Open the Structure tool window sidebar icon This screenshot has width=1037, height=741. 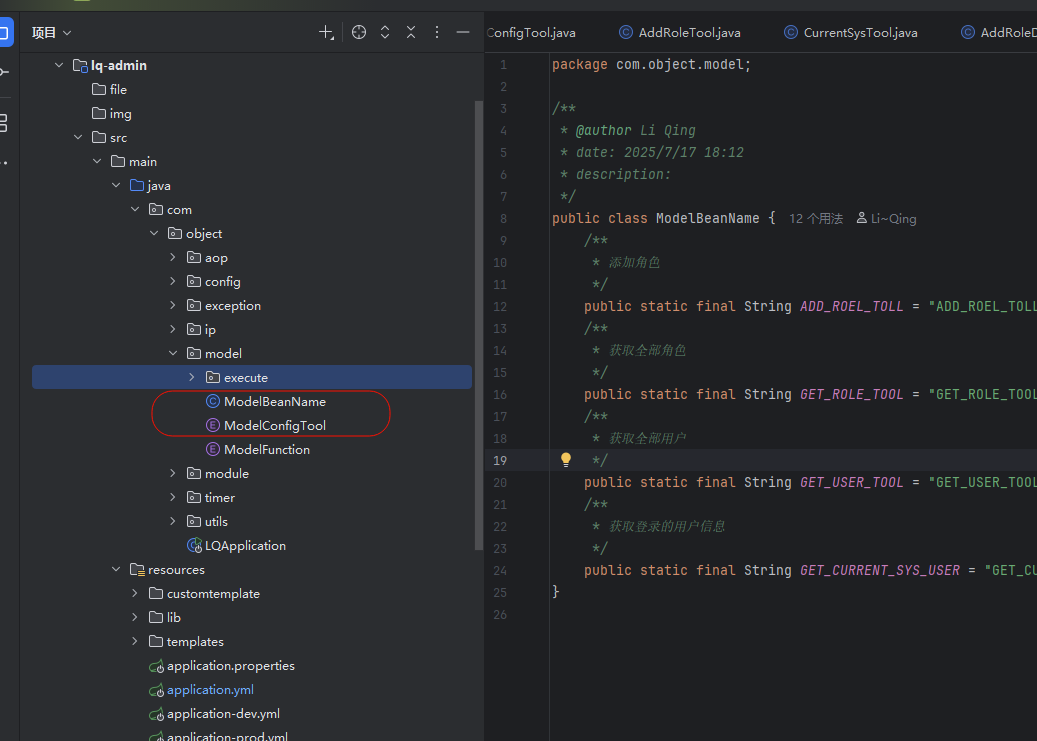4,123
